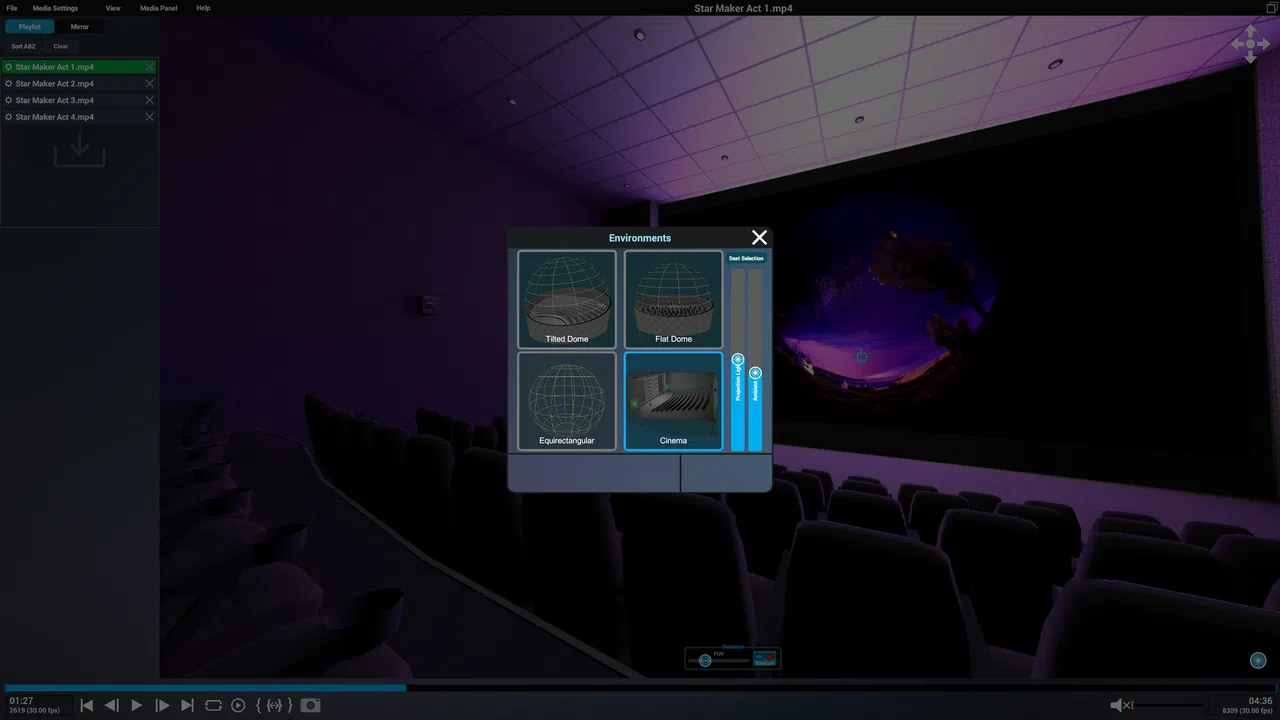Viewport: 1280px width, 720px height.
Task: Remove Star Maker Act 1.mp4 from playlist
Action: coord(150,67)
